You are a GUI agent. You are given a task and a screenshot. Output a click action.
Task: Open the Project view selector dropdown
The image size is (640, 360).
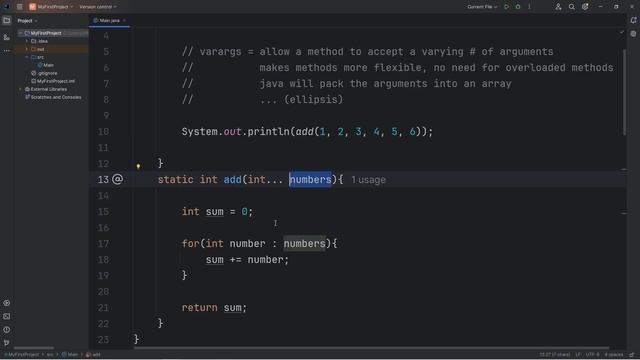pos(27,20)
